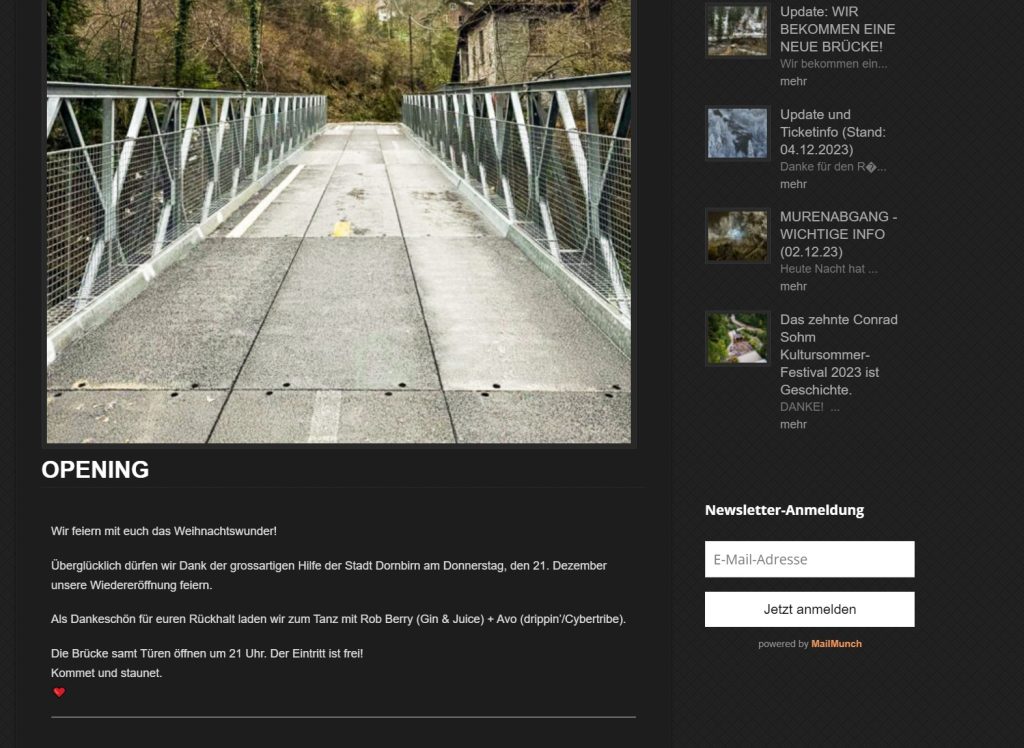Click 'mehr' under the Kultursommer-Festival post

click(793, 425)
